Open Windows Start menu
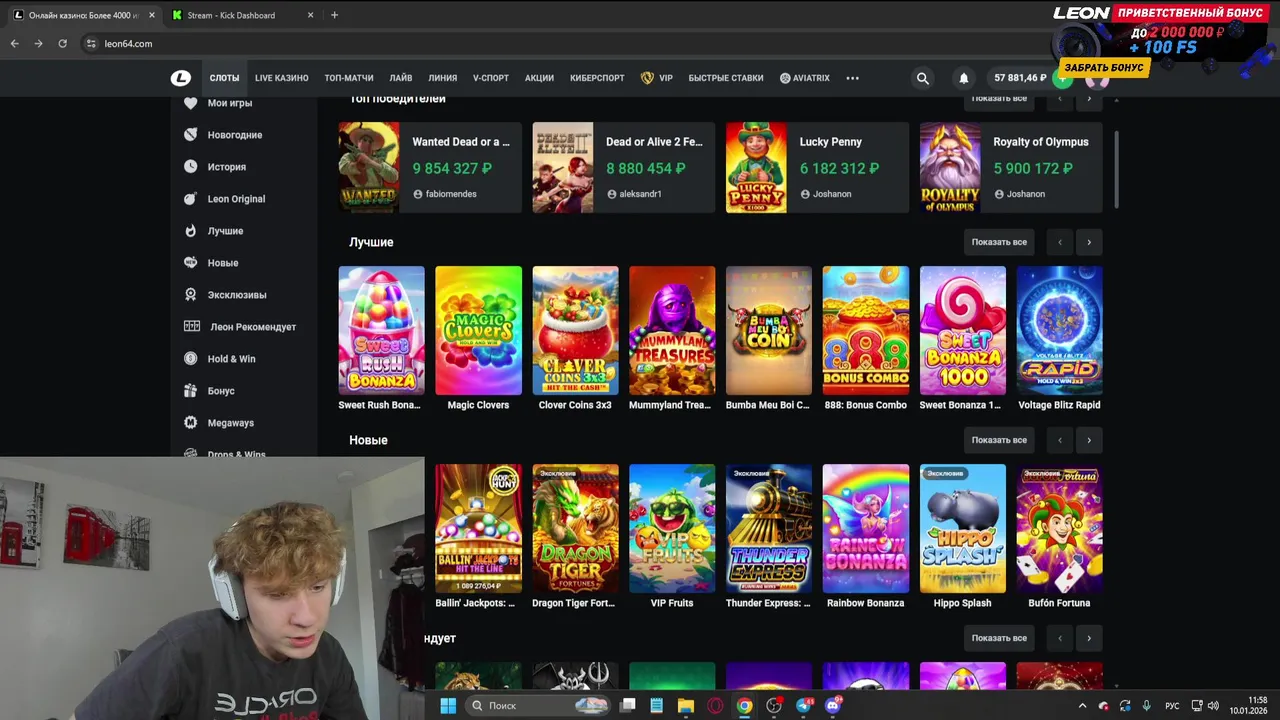This screenshot has height=720, width=1280. [x=448, y=706]
